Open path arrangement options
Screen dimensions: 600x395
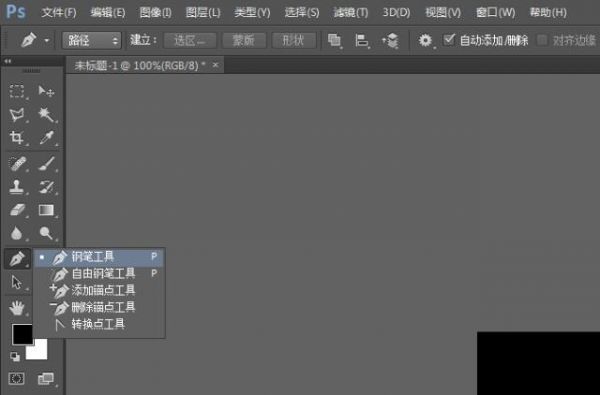point(390,40)
